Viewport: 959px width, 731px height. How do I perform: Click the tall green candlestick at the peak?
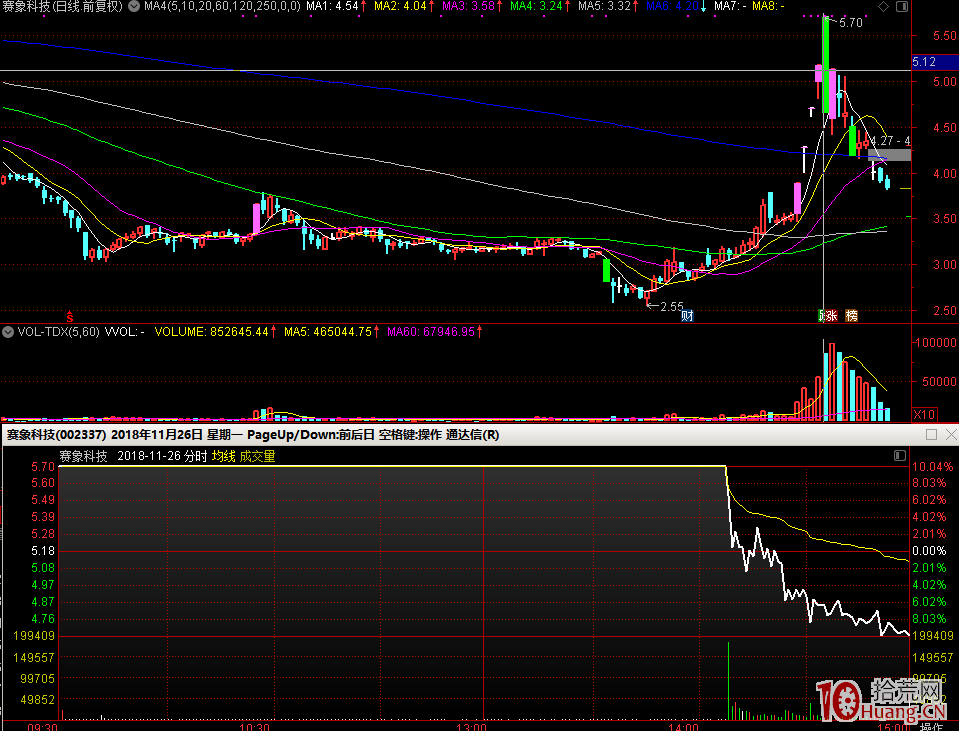coord(826,65)
